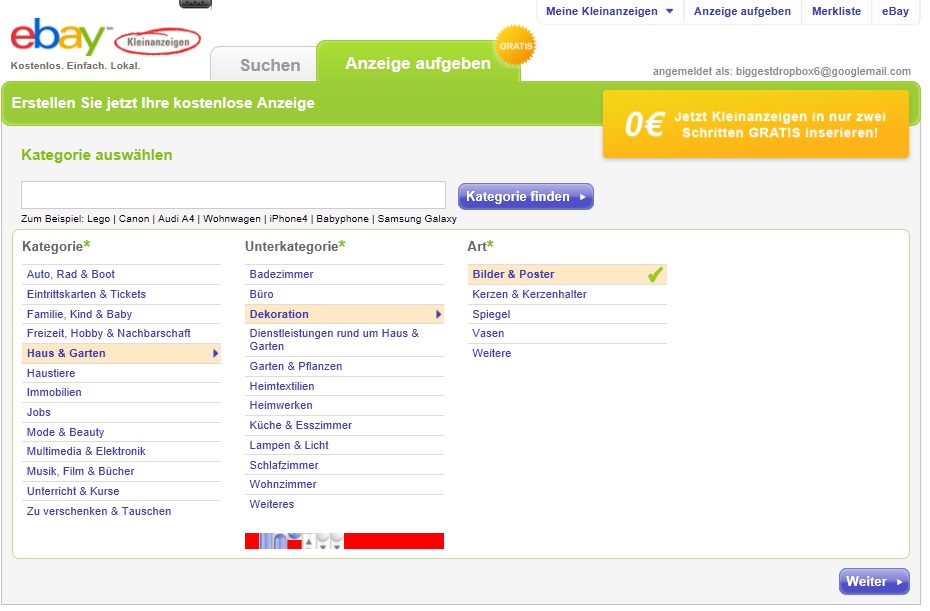Viewport: 930px width, 611px height.
Task: Click the eBay Kleinanzeigen logo
Action: point(105,40)
